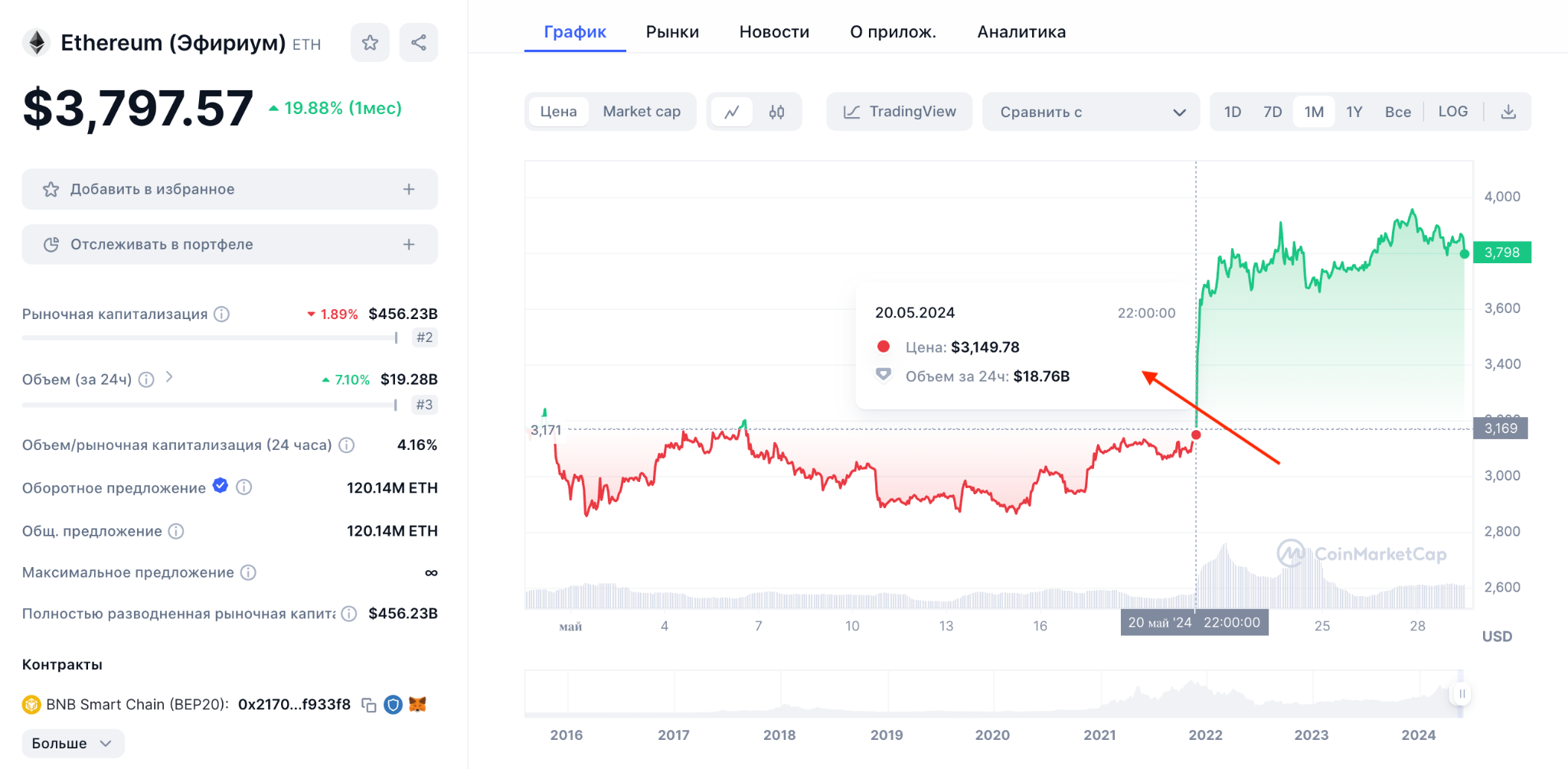Click the 3,798 current price label
Viewport: 1568px width, 769px height.
coord(1501,253)
